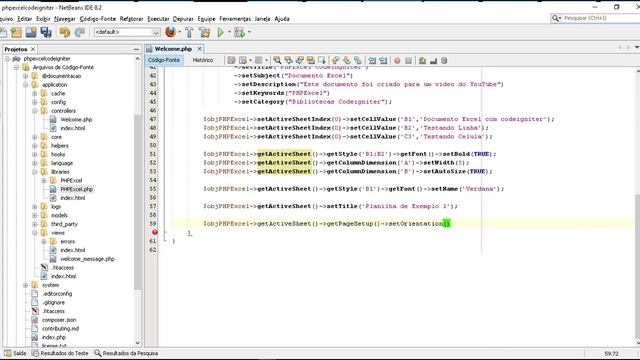Click the Clean and Build icon
Image resolution: width=640 pixels, height=360 pixels.
pos(204,32)
